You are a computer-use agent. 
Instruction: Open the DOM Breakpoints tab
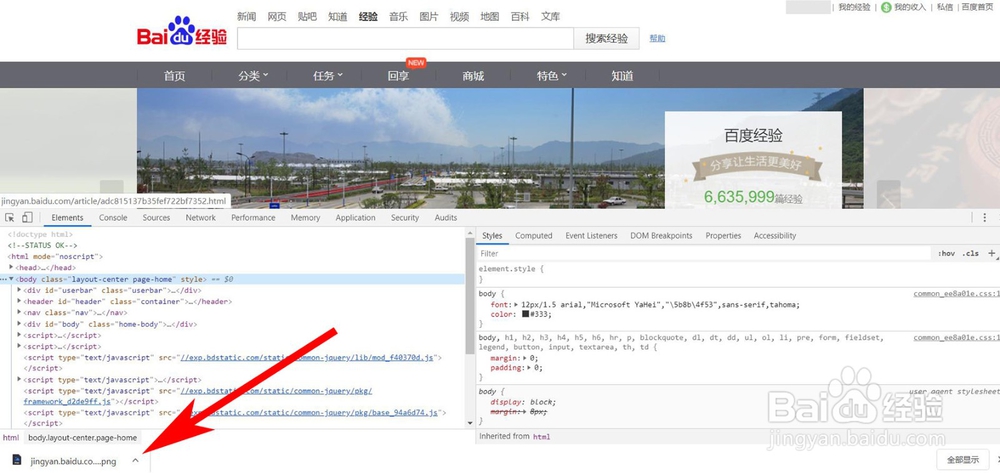(661, 236)
